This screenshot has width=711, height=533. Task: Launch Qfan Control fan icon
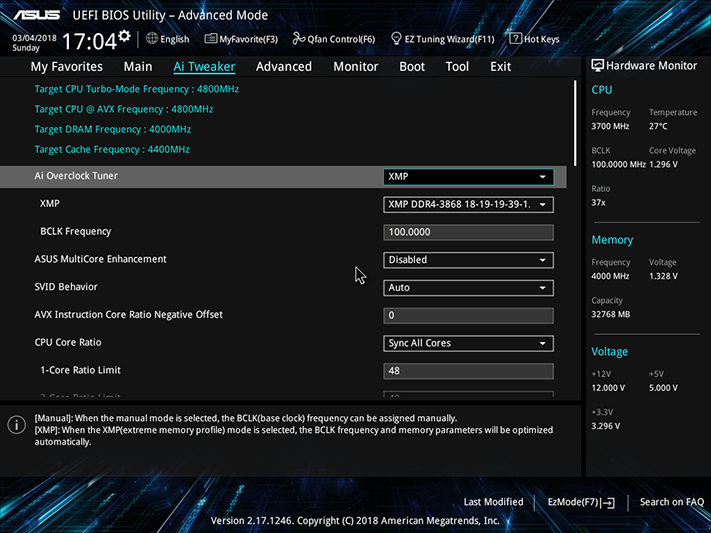pyautogui.click(x=299, y=39)
